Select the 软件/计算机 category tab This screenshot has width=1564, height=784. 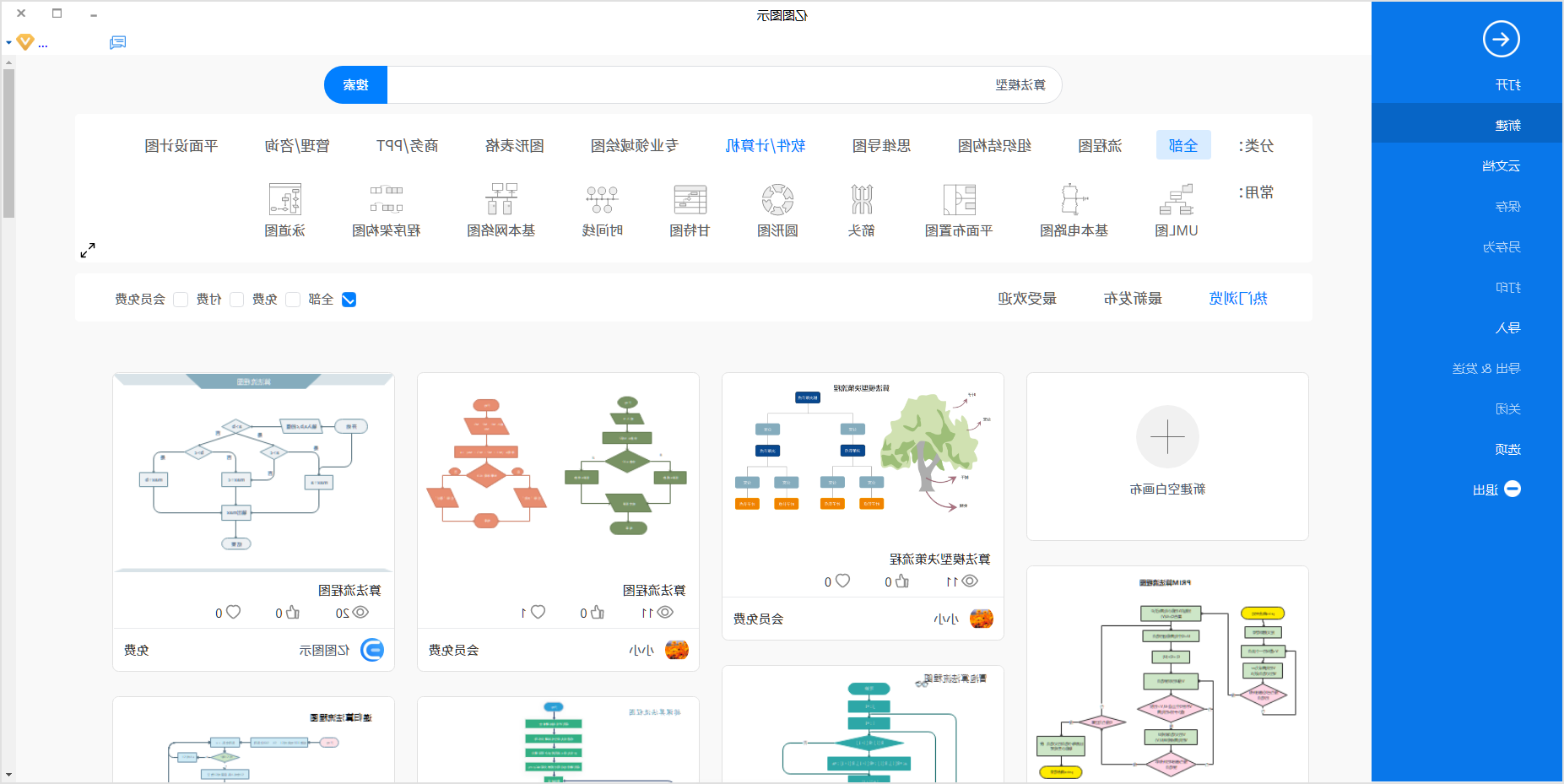(766, 145)
